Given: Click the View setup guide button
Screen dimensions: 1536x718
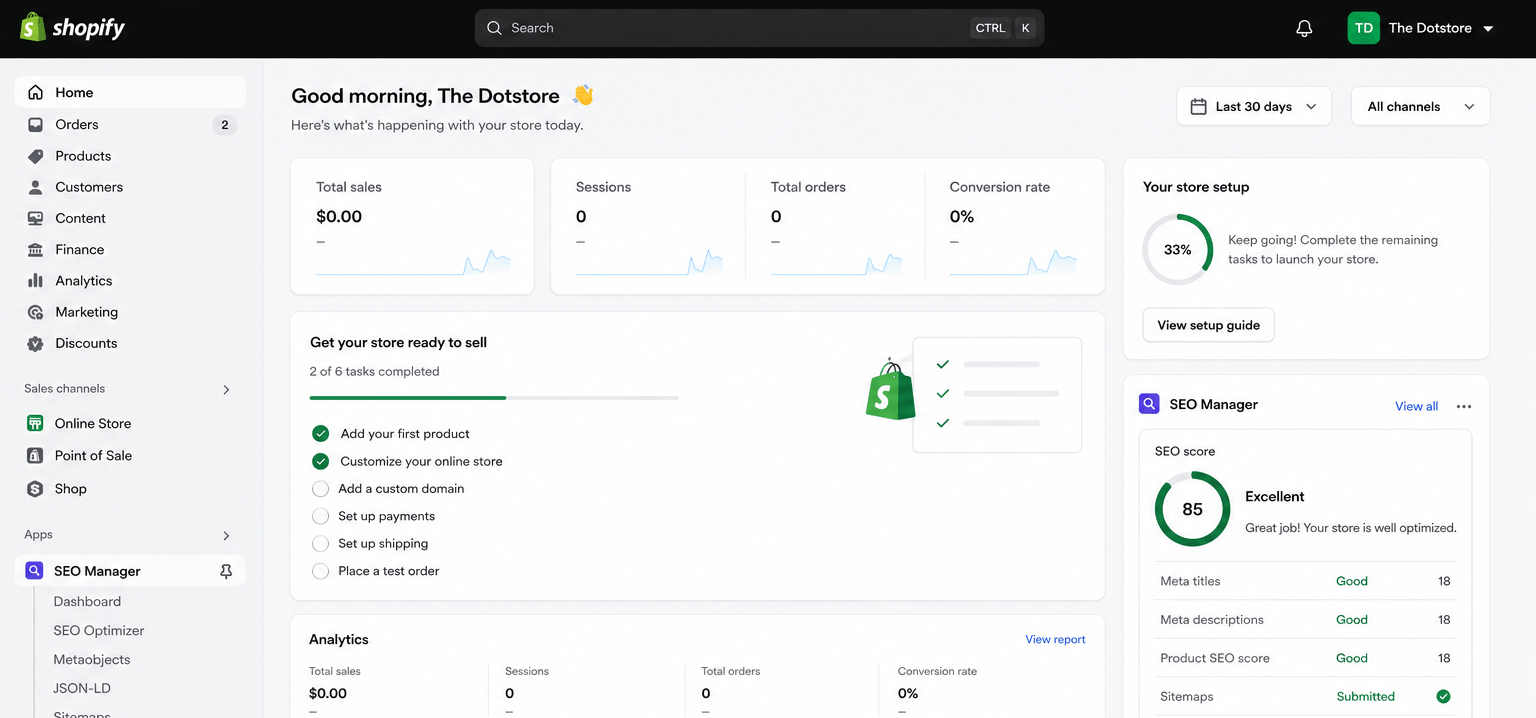Looking at the screenshot, I should pyautogui.click(x=1208, y=325).
